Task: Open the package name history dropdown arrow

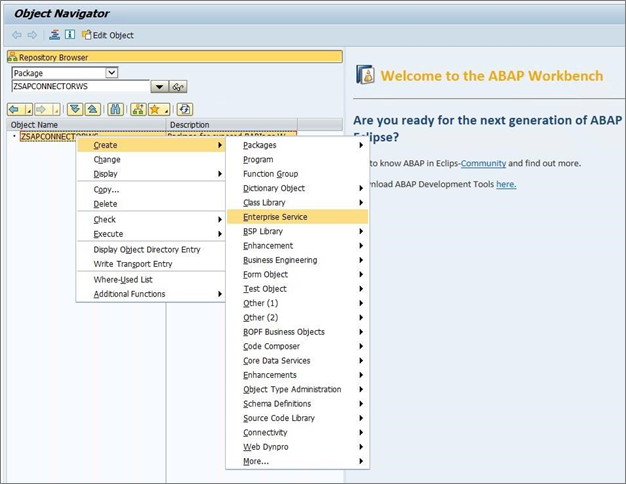Action: [x=158, y=87]
